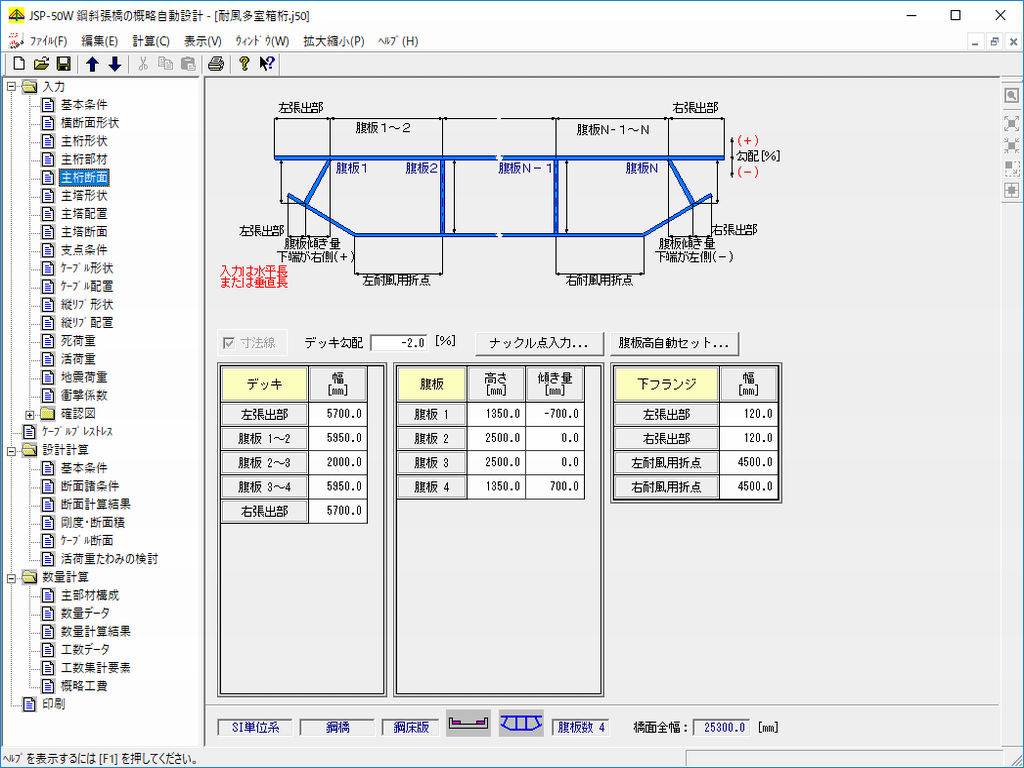The image size is (1024, 768).
Task: Select the blue box girder section icon
Action: point(520,723)
